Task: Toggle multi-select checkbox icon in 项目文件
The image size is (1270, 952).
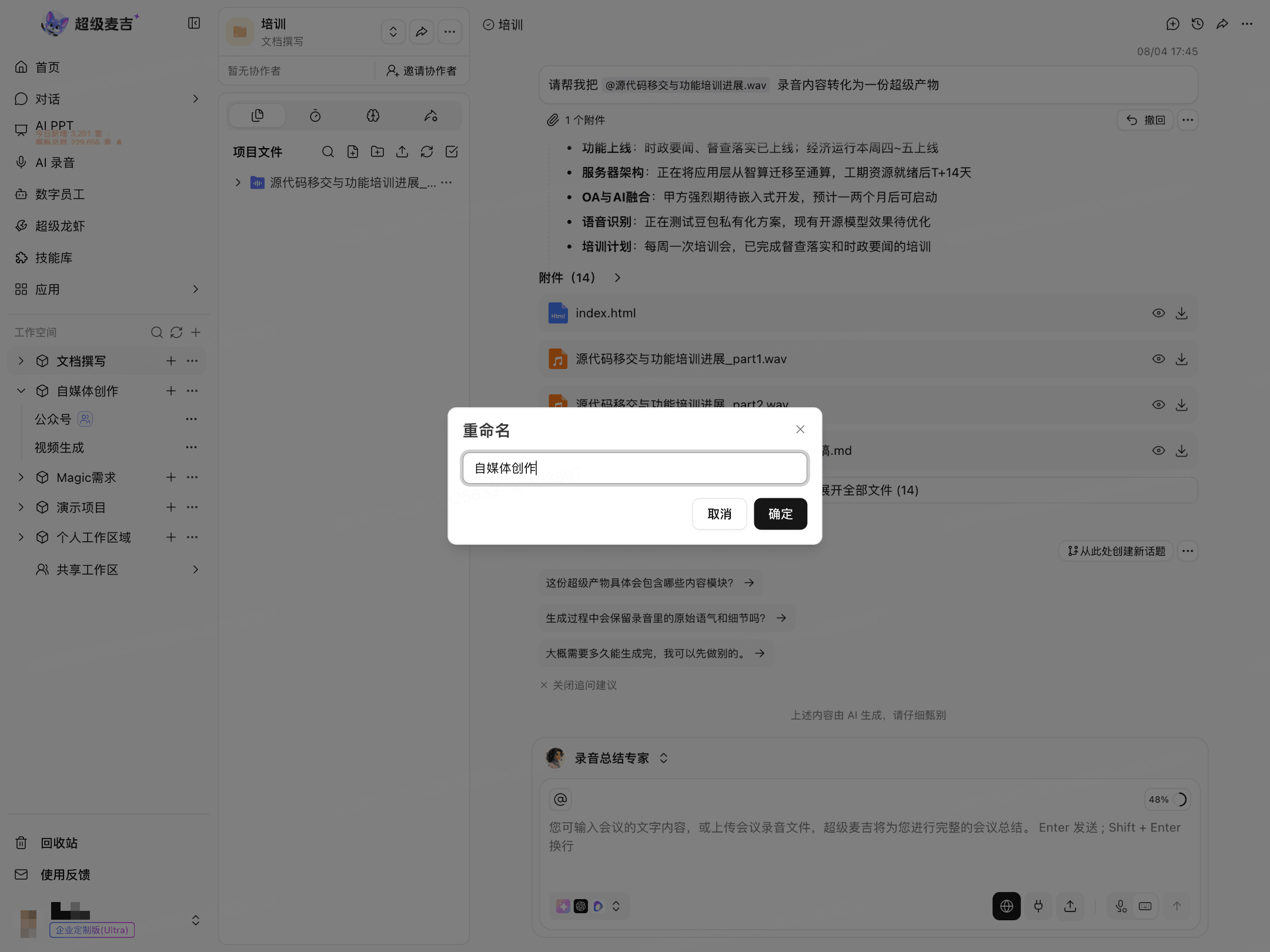Action: [x=452, y=152]
